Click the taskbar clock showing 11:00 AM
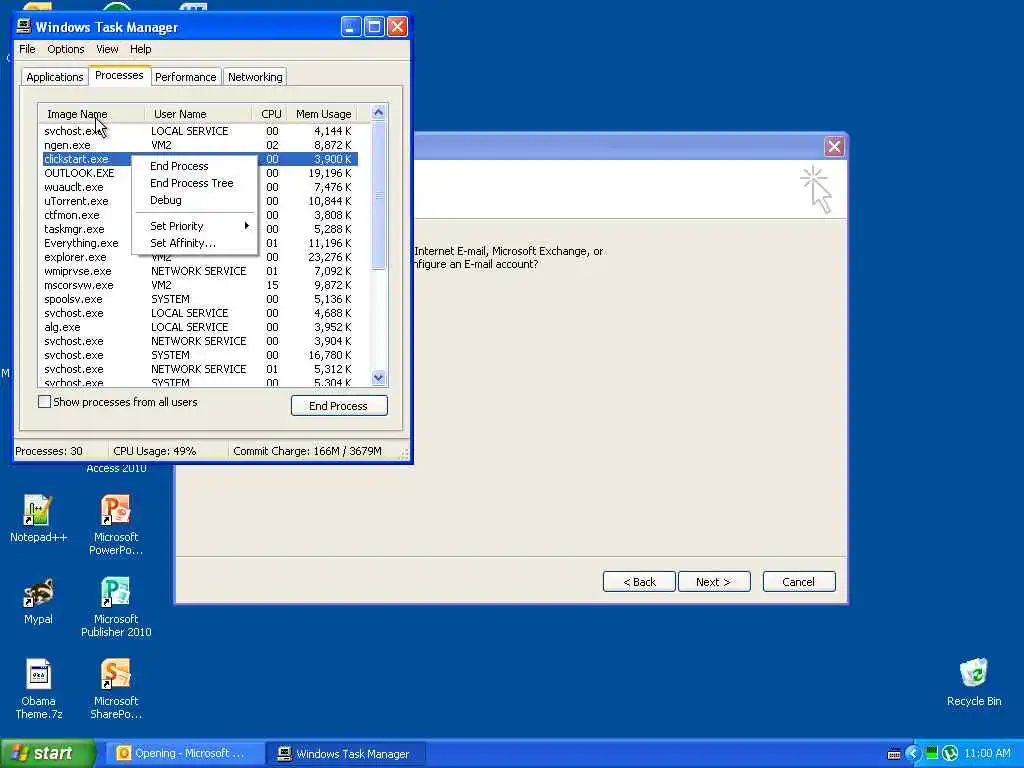 pyautogui.click(x=987, y=753)
